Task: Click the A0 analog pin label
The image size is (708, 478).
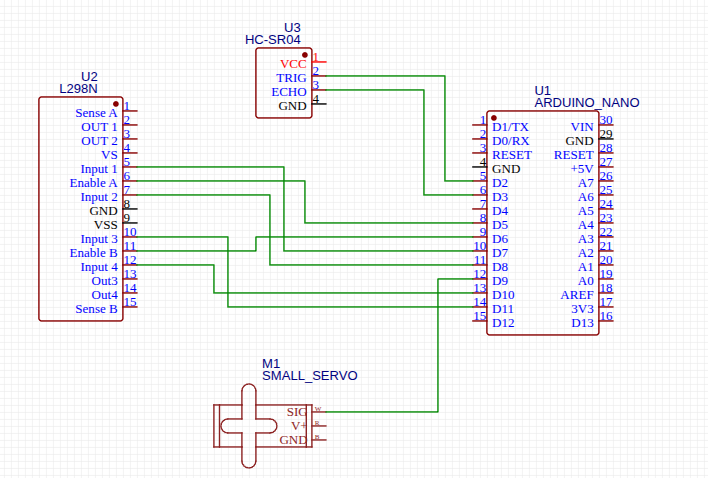Action: click(586, 281)
